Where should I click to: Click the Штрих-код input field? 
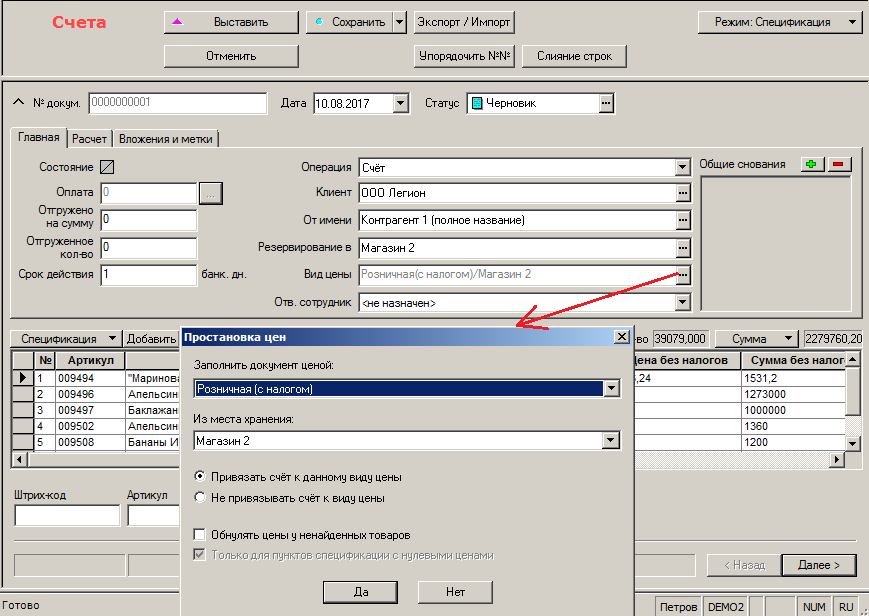tap(67, 515)
